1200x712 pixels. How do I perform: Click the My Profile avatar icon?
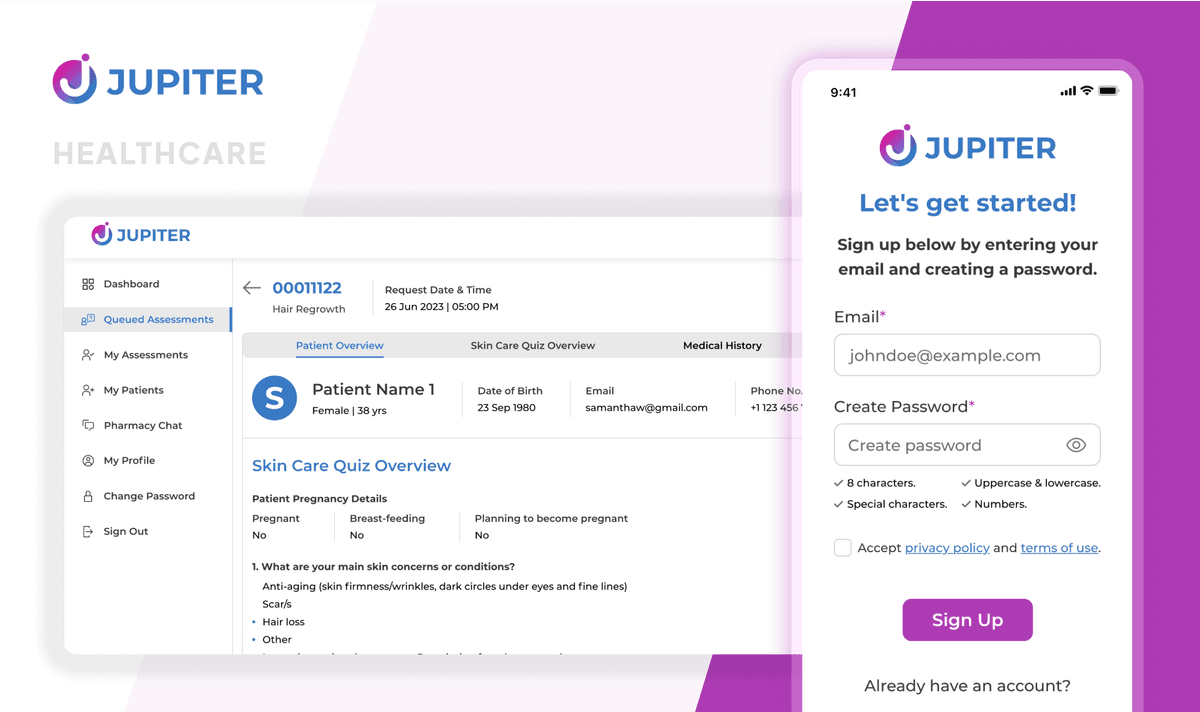tap(88, 461)
